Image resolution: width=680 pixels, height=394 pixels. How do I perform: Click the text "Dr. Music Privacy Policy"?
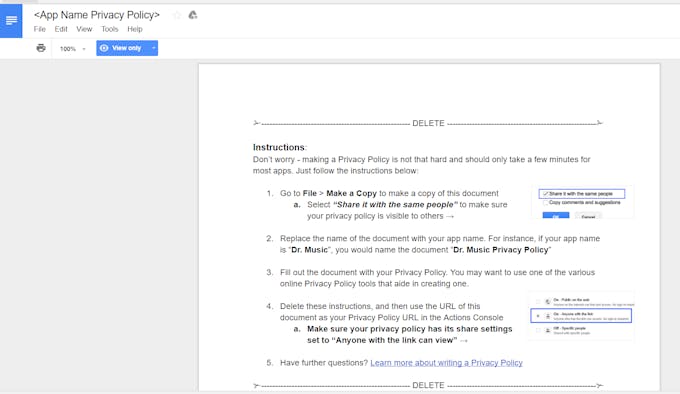click(x=500, y=250)
